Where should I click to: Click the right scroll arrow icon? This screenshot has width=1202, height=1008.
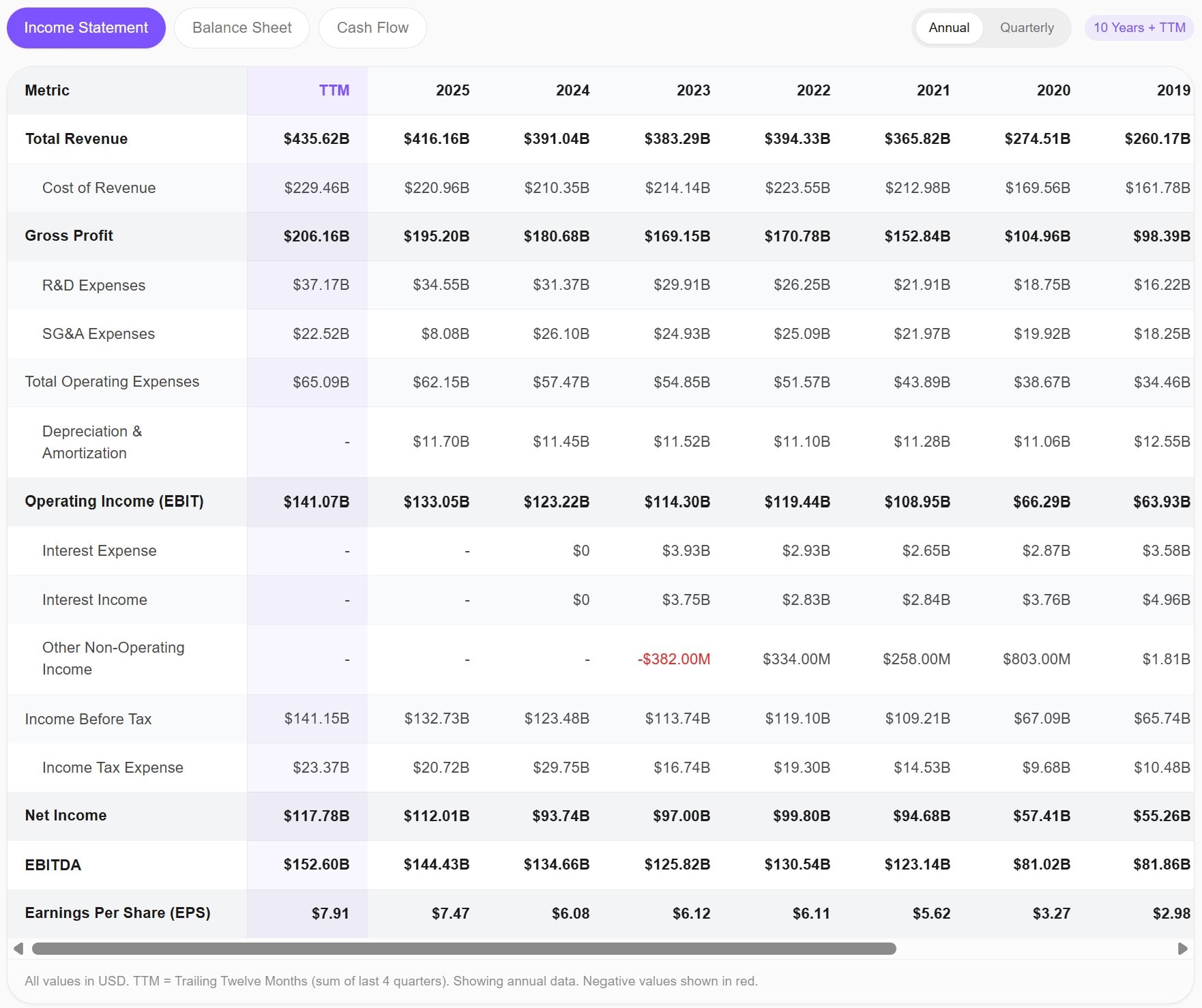1182,947
